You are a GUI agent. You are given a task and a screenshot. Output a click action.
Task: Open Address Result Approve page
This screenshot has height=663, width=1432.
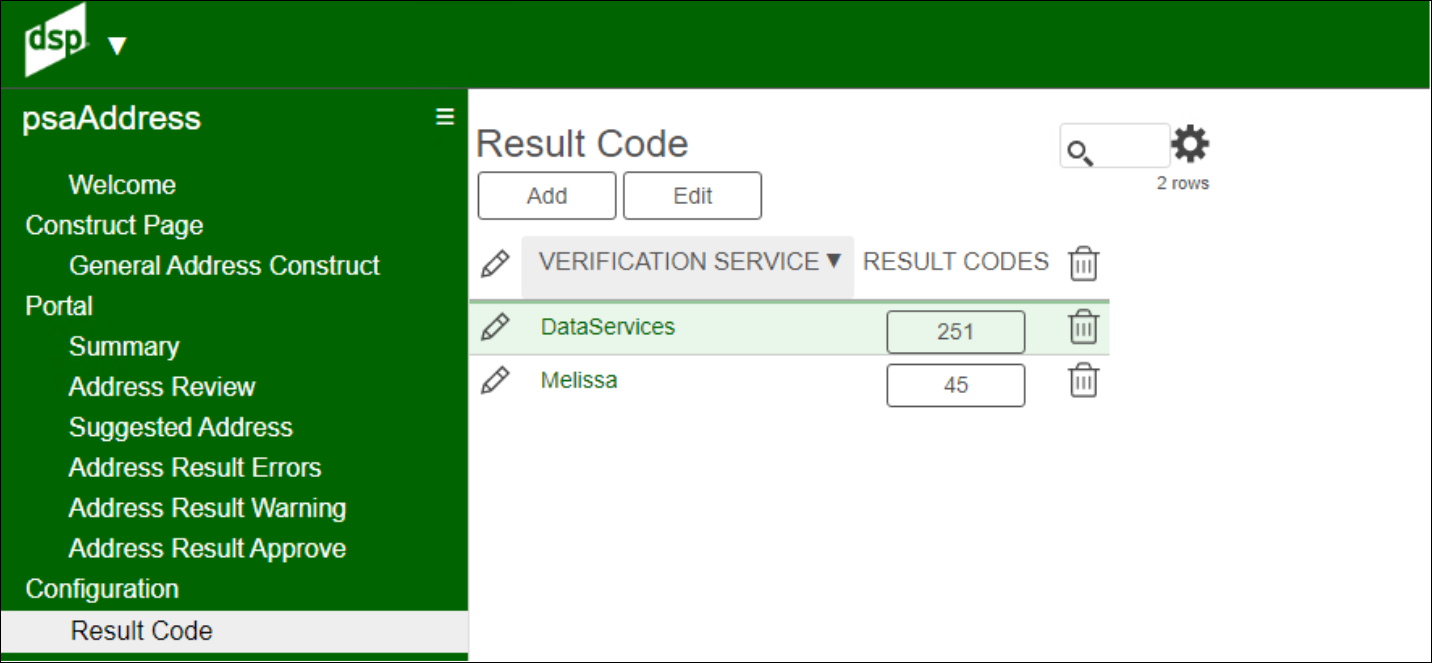(208, 549)
